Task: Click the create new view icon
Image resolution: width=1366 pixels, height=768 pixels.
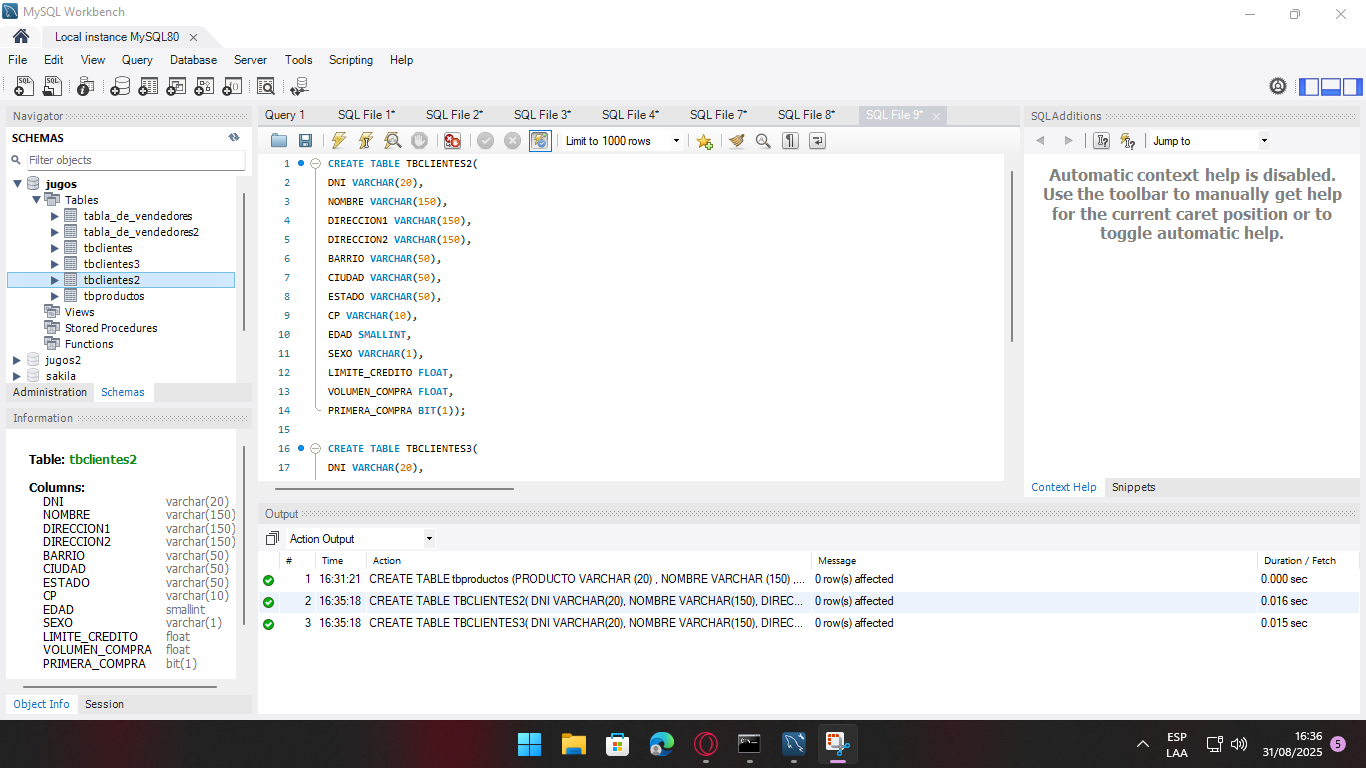Action: 176,86
